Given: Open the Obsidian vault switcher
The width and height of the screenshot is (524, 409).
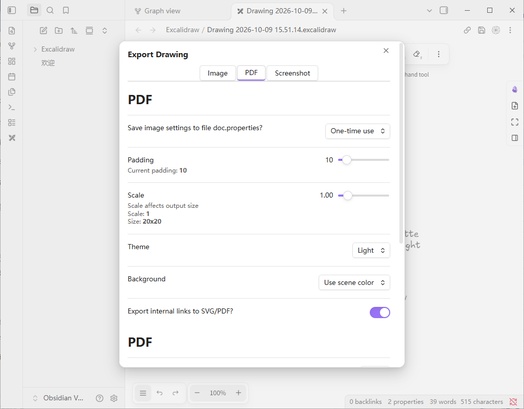Looking at the screenshot, I should [x=58, y=398].
